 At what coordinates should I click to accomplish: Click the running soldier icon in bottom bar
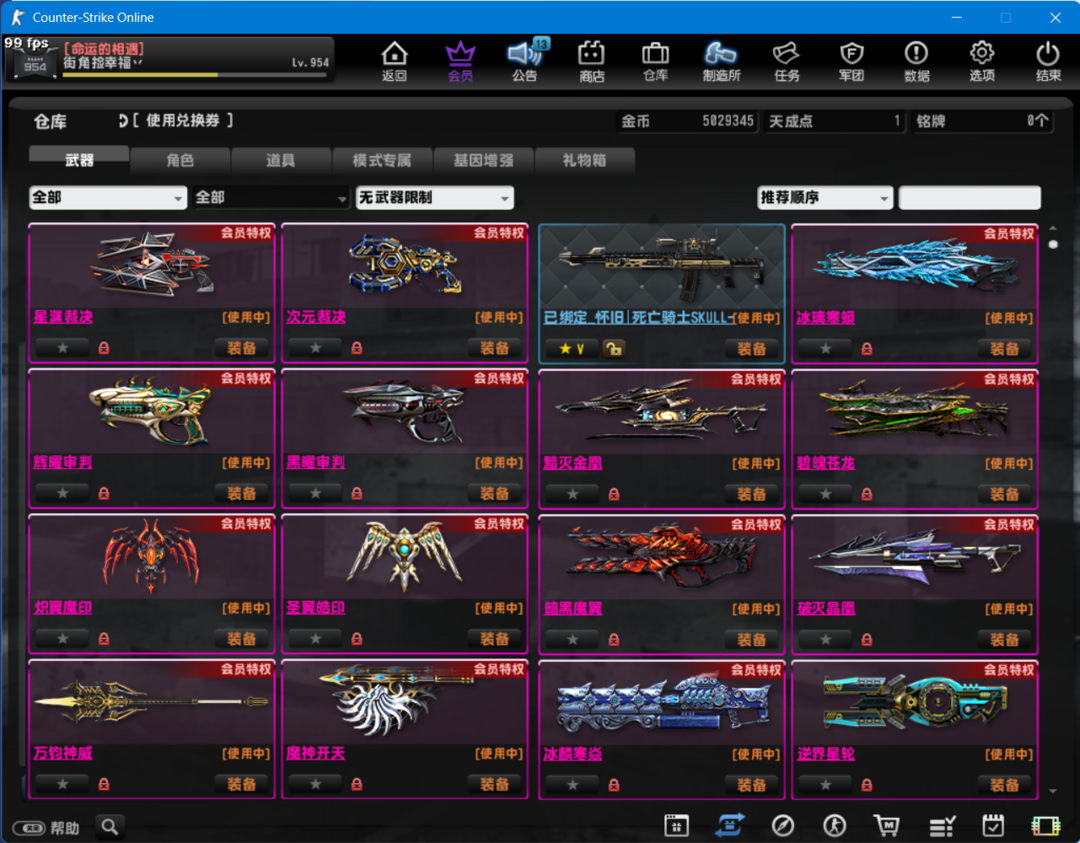(835, 825)
